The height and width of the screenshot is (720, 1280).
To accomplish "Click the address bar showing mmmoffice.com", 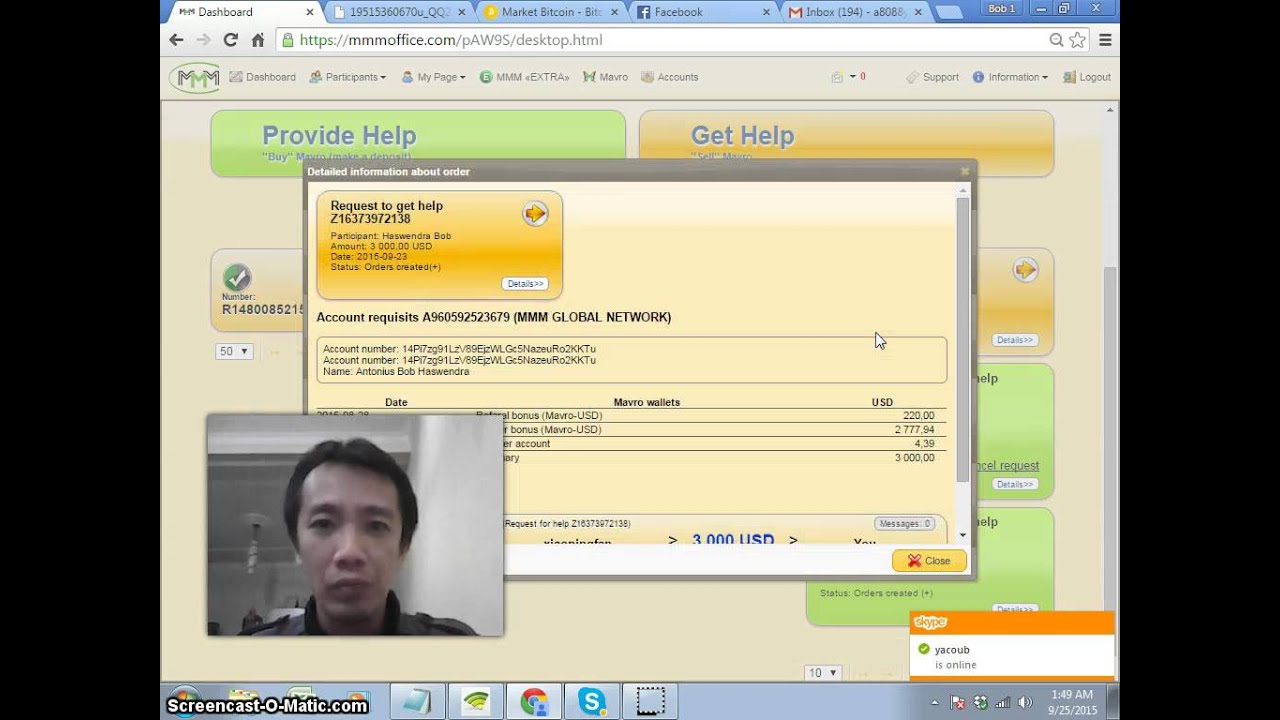I will click(660, 40).
